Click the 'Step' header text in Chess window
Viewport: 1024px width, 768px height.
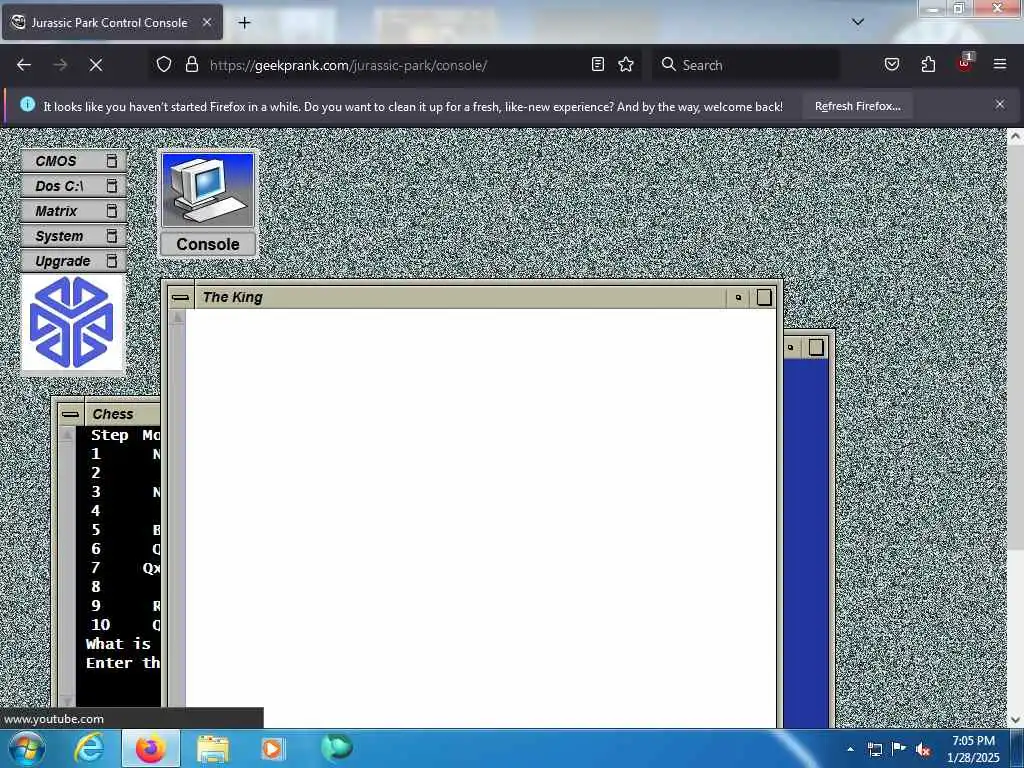click(x=110, y=435)
